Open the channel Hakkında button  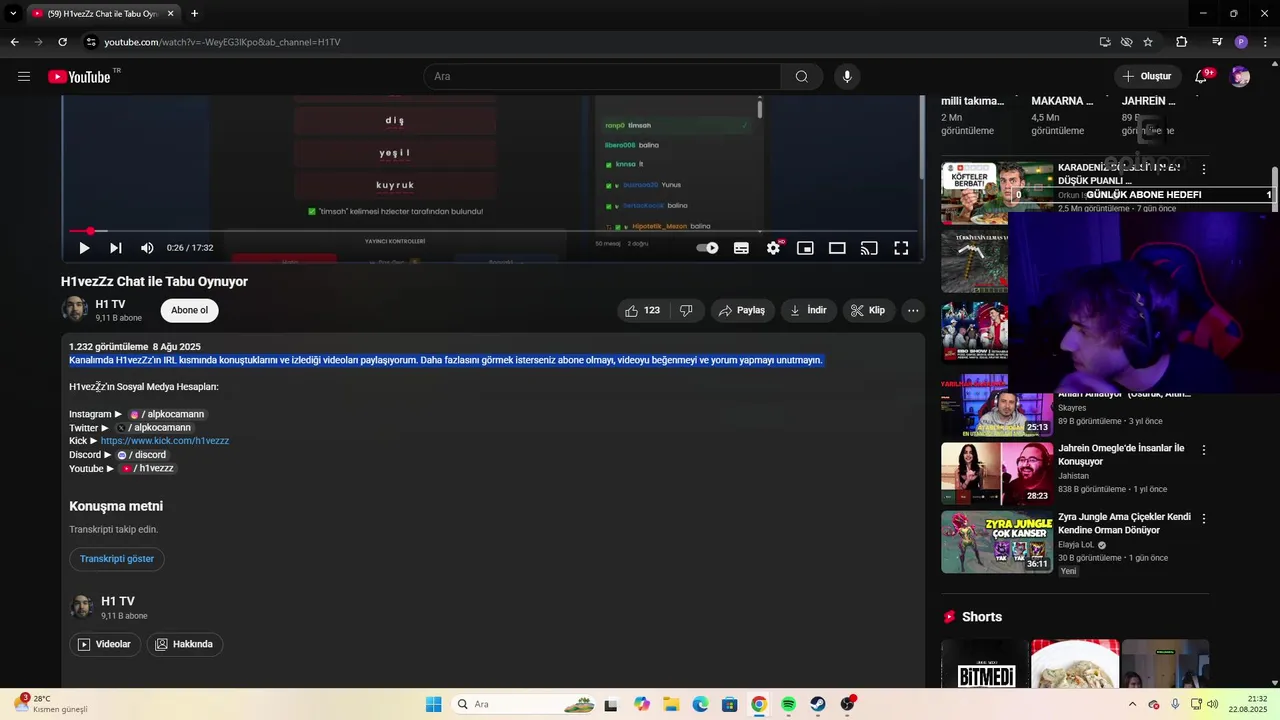[x=184, y=644]
